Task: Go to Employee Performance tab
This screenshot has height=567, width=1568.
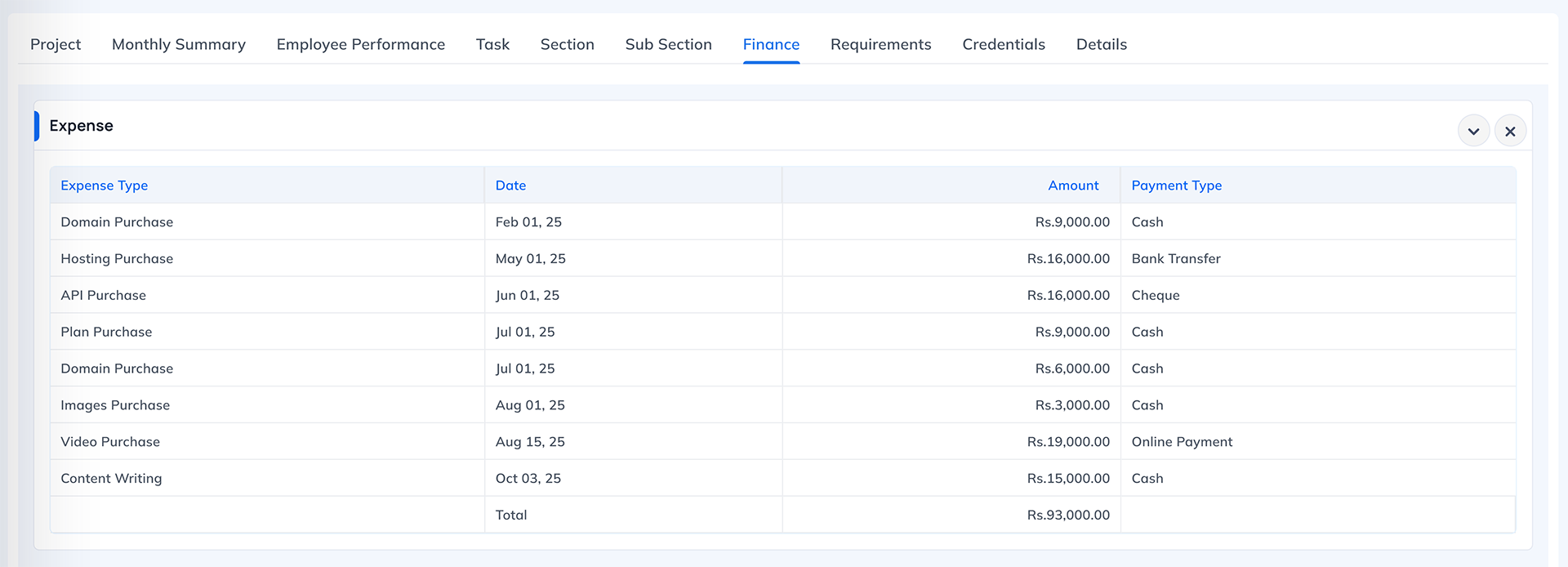Action: [360, 44]
